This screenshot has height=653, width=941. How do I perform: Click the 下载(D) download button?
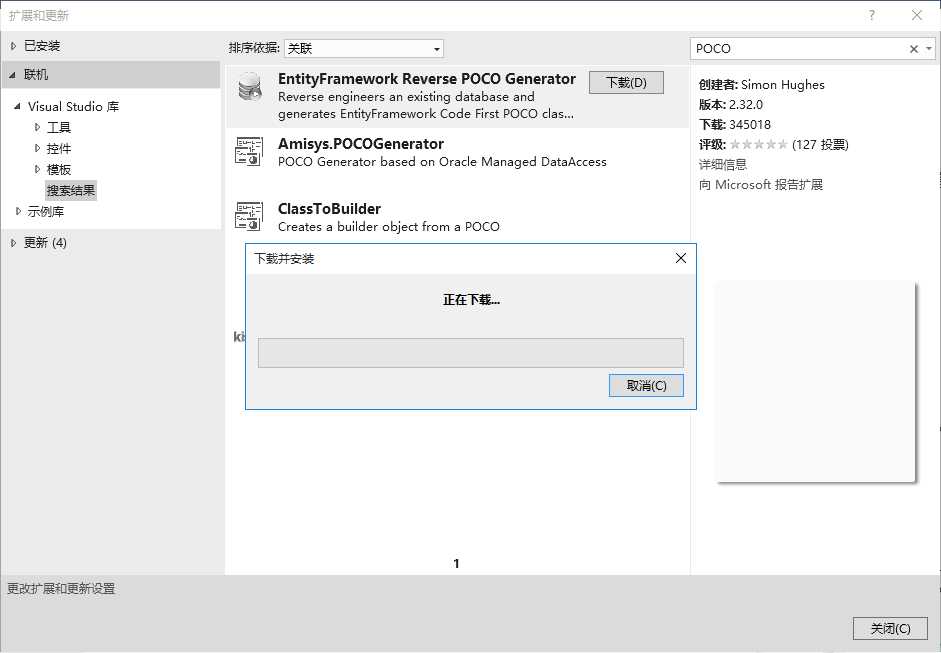626,82
